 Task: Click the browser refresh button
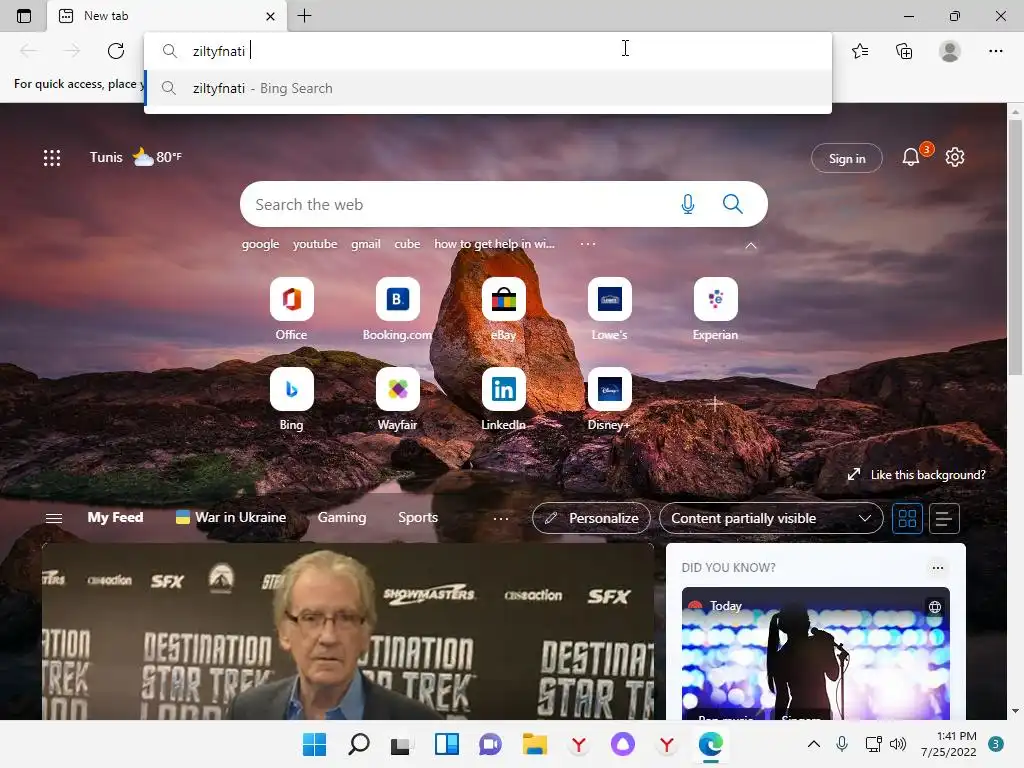[116, 51]
